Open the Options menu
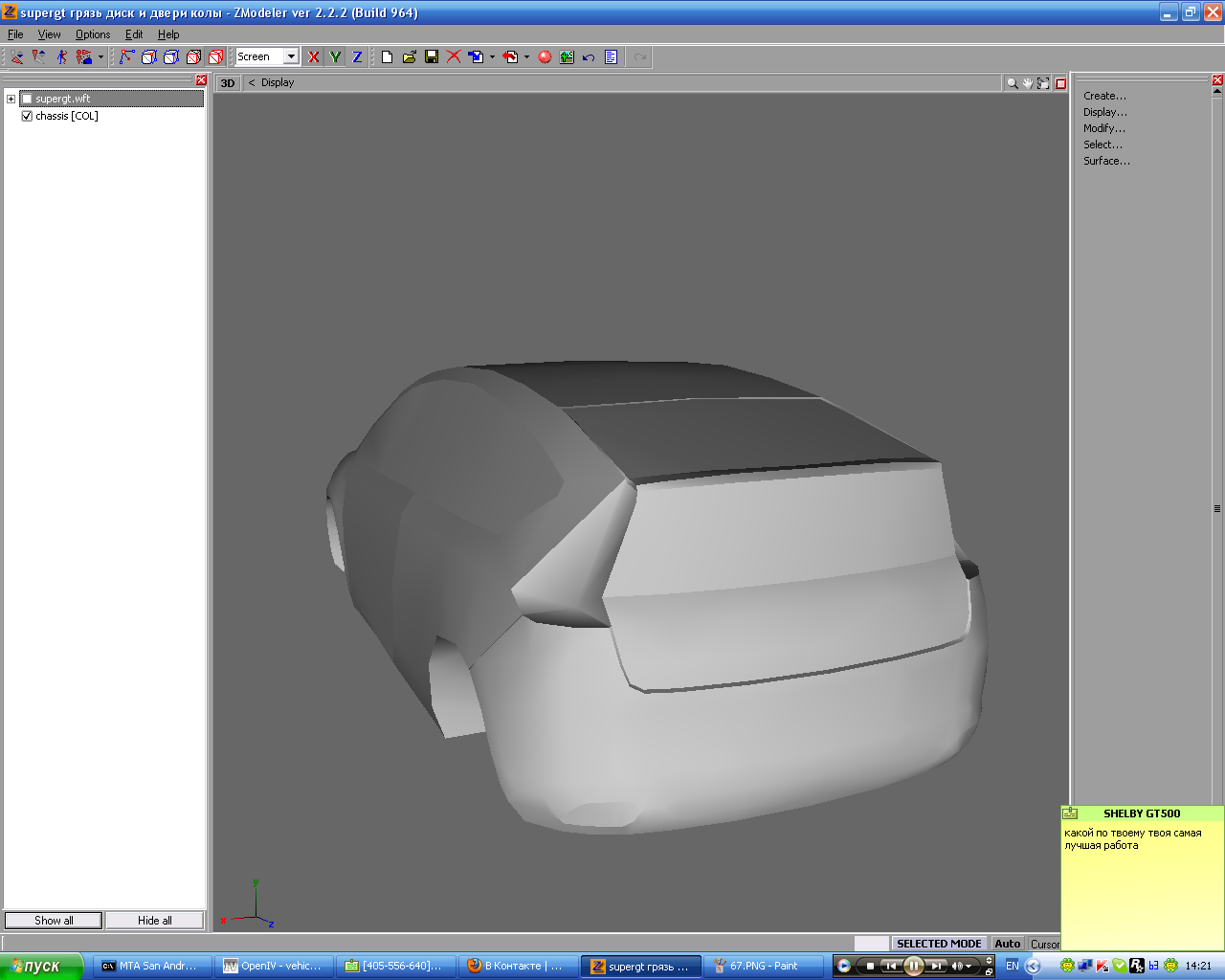This screenshot has height=980, width=1225. pyautogui.click(x=93, y=34)
